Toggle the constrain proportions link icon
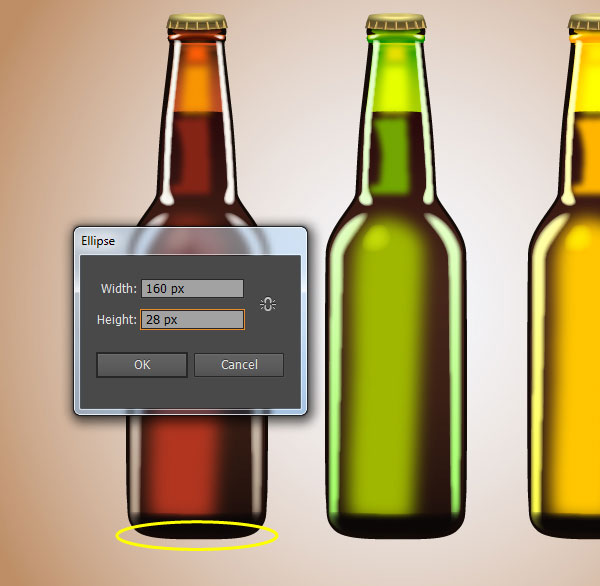Screen dimensions: 600x586 [268, 304]
